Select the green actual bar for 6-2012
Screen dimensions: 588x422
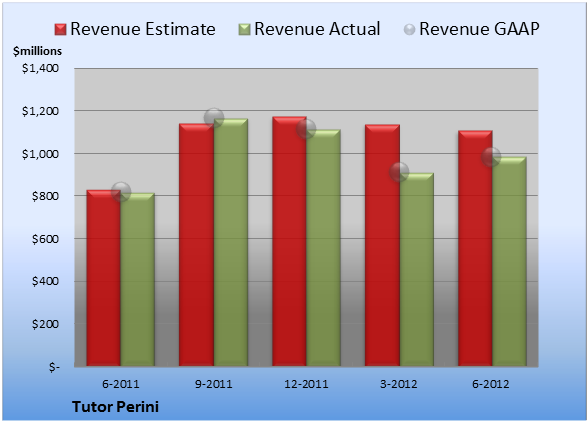coord(509,261)
